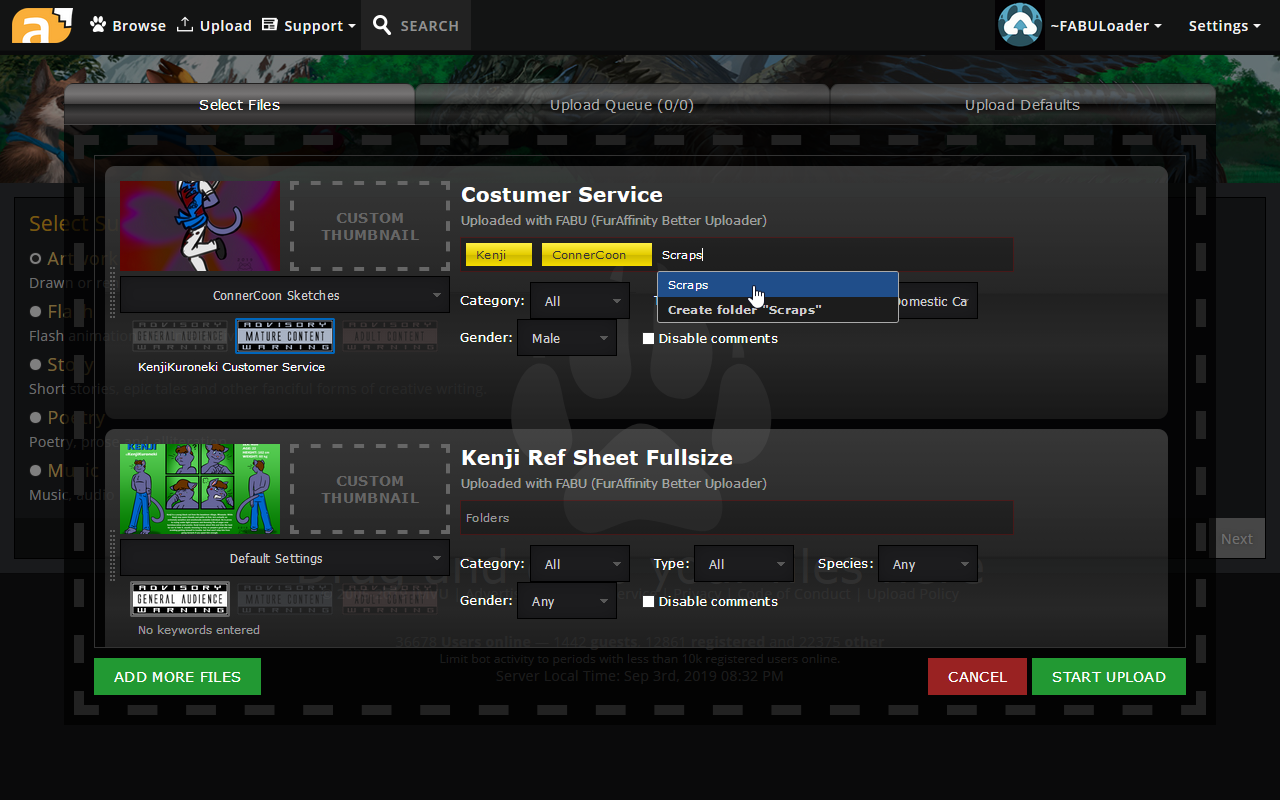Click the No keywords entered text
Viewport: 1280px width, 800px height.
click(x=199, y=630)
